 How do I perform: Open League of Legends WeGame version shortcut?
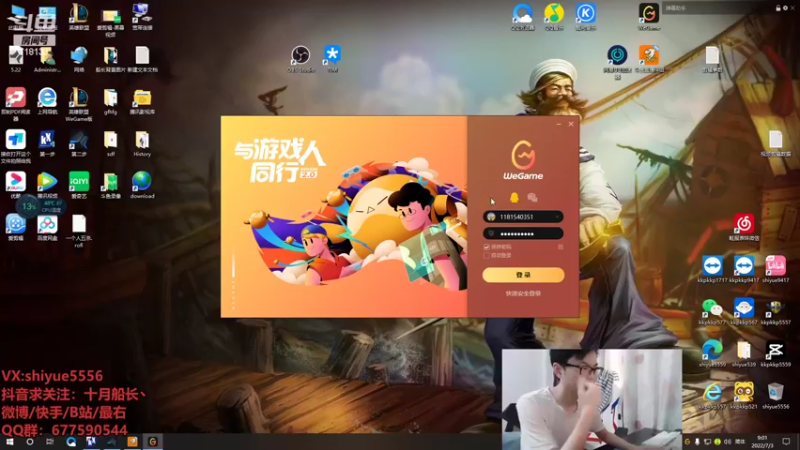point(79,104)
